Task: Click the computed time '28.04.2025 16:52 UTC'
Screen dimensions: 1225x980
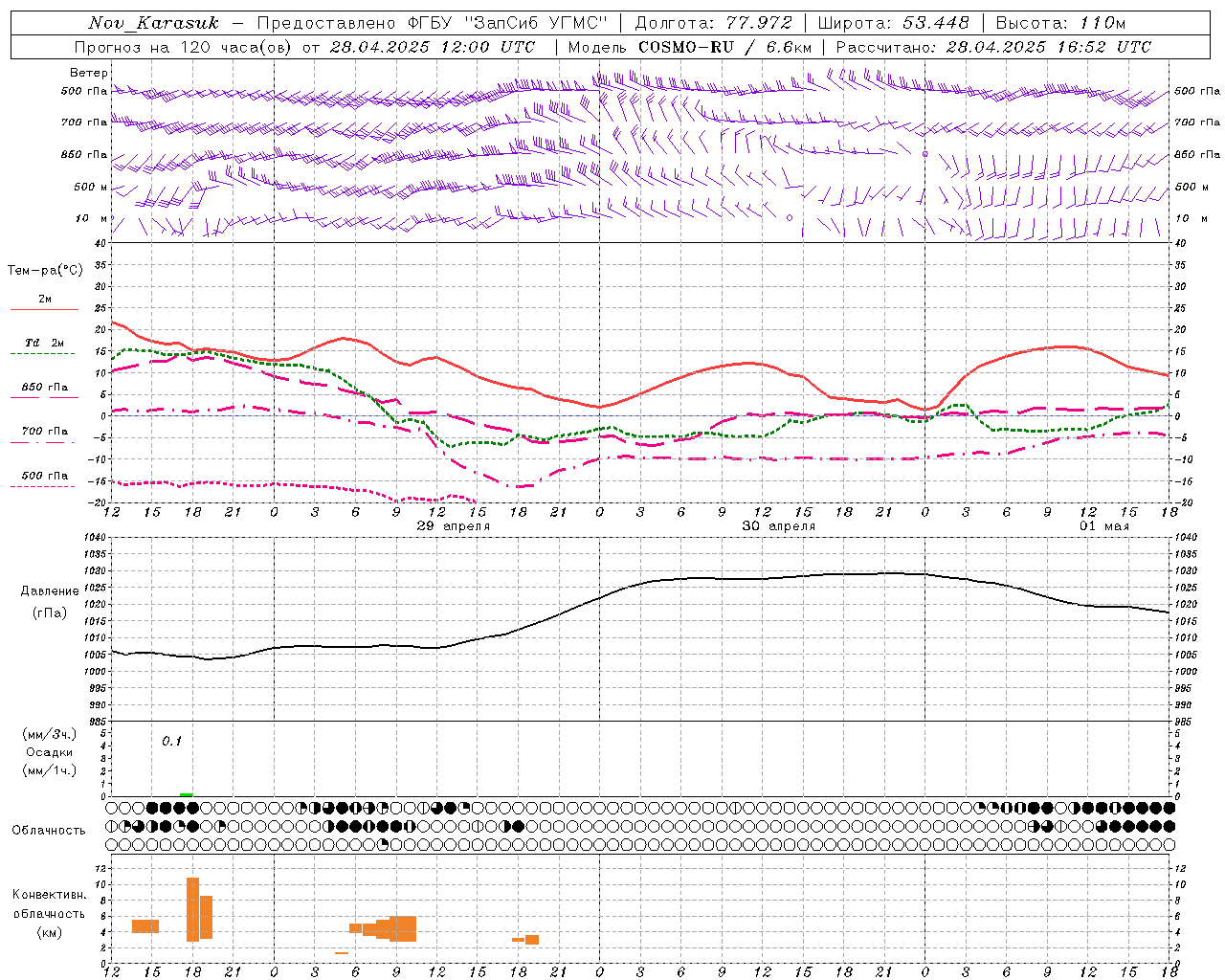Action: 1048,47
